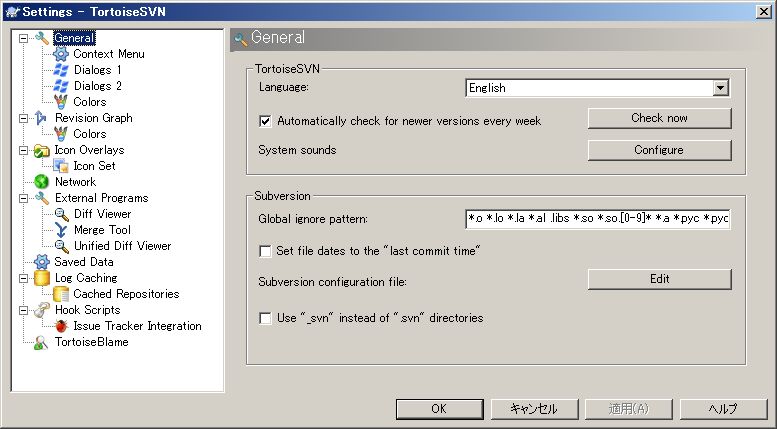Click the Cached Repositories database icon
777x429 pixels.
tap(61, 294)
